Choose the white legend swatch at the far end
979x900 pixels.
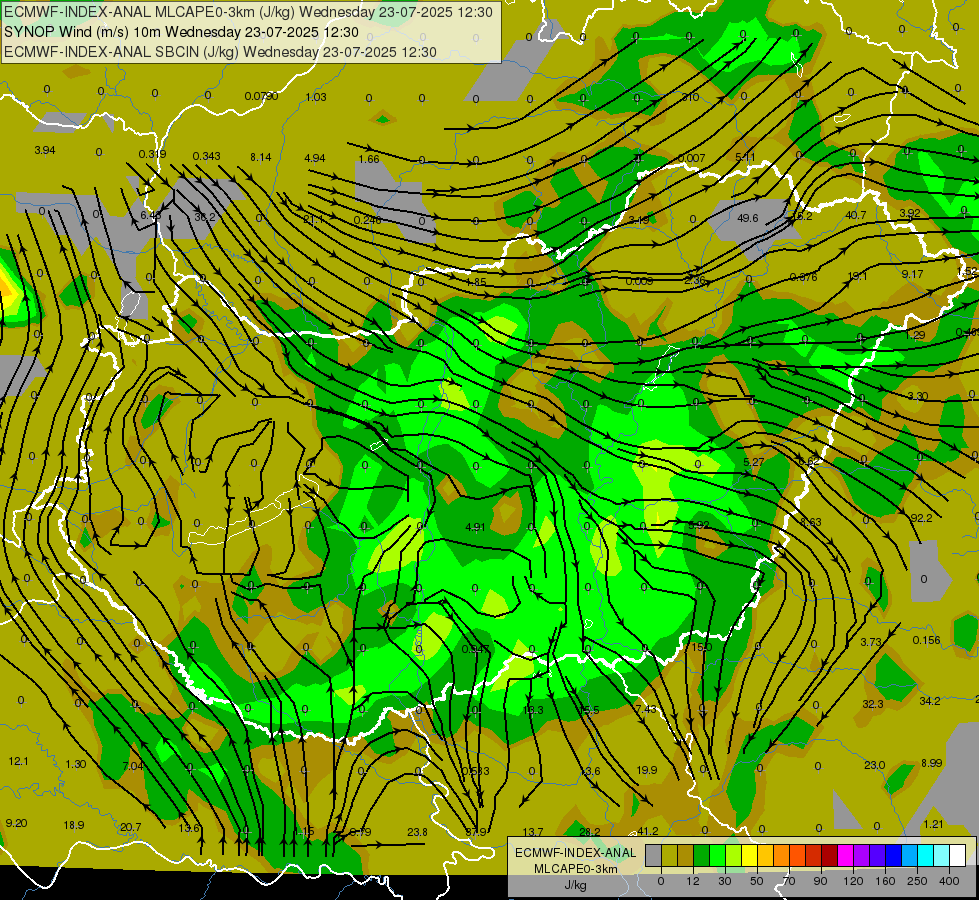click(958, 855)
